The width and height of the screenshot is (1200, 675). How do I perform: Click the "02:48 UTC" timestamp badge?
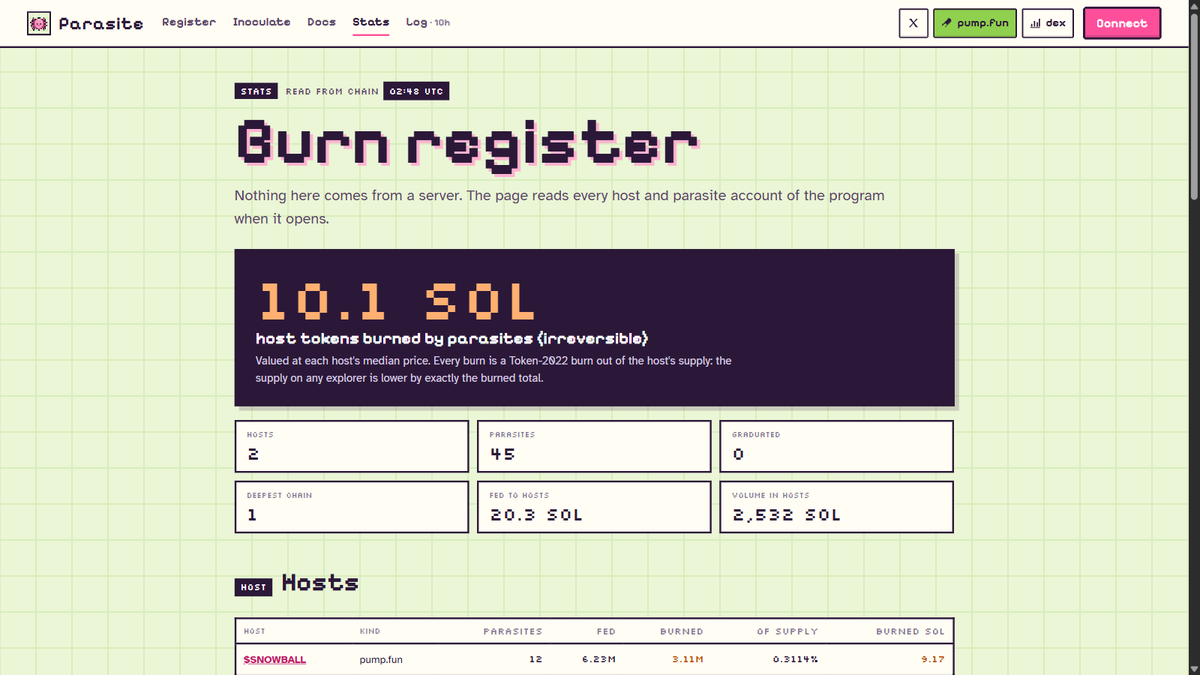(x=416, y=92)
